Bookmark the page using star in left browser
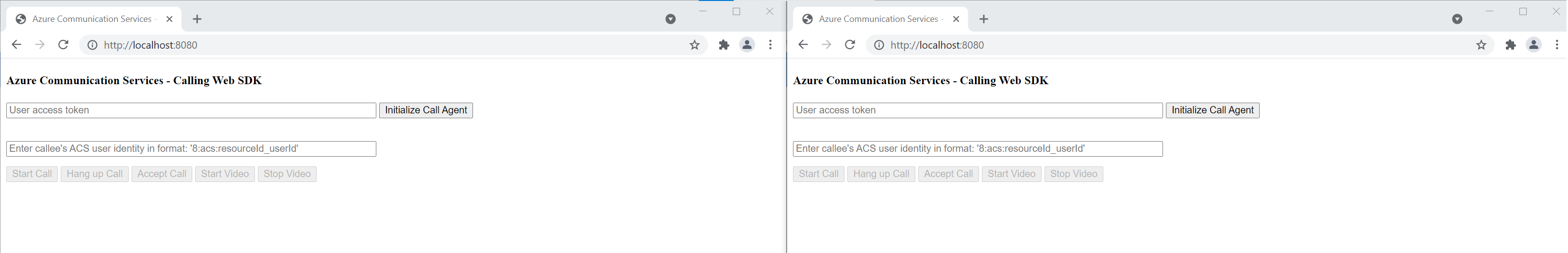The width and height of the screenshot is (1568, 253). tap(694, 44)
